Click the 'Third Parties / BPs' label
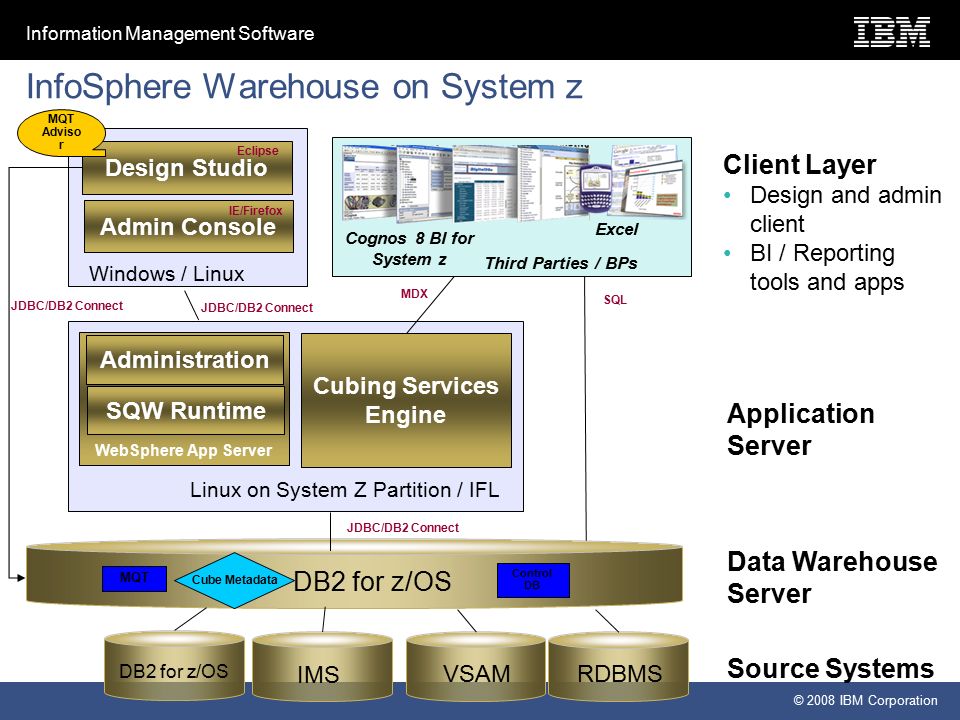960x720 pixels. click(x=561, y=263)
